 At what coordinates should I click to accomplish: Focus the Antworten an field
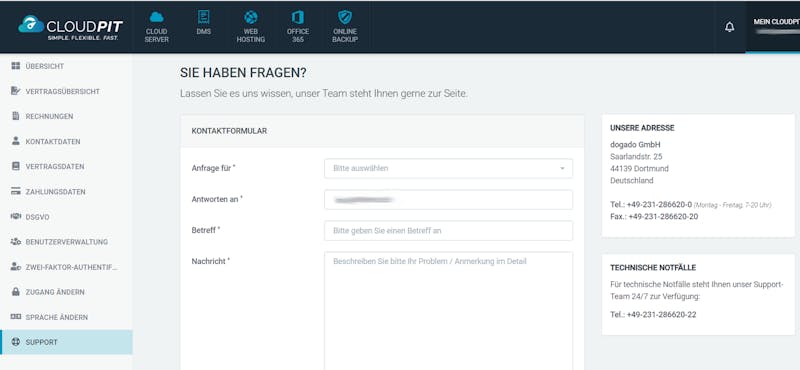coord(448,200)
